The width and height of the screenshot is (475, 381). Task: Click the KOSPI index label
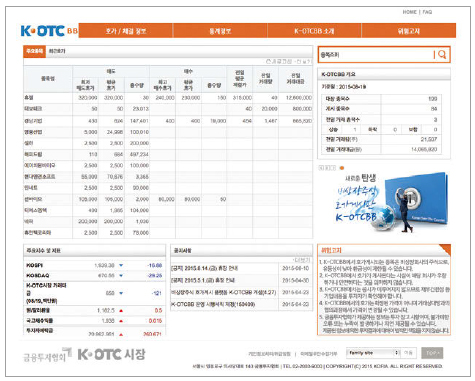pyautogui.click(x=34, y=265)
